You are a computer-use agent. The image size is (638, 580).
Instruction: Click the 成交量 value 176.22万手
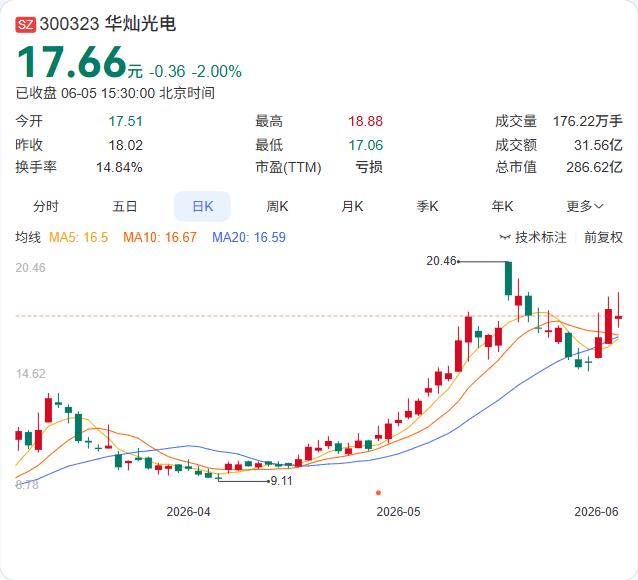coord(588,121)
